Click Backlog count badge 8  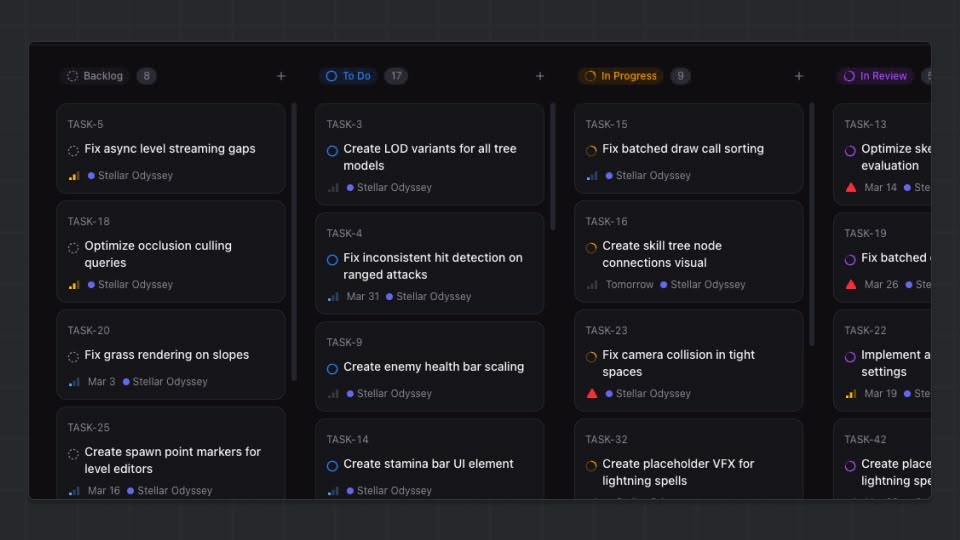coord(146,76)
